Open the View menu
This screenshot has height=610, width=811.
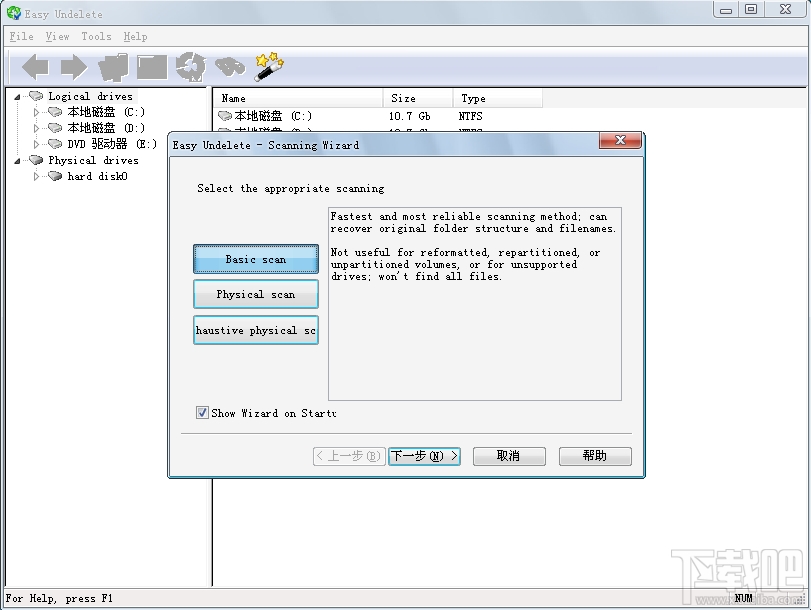57,36
